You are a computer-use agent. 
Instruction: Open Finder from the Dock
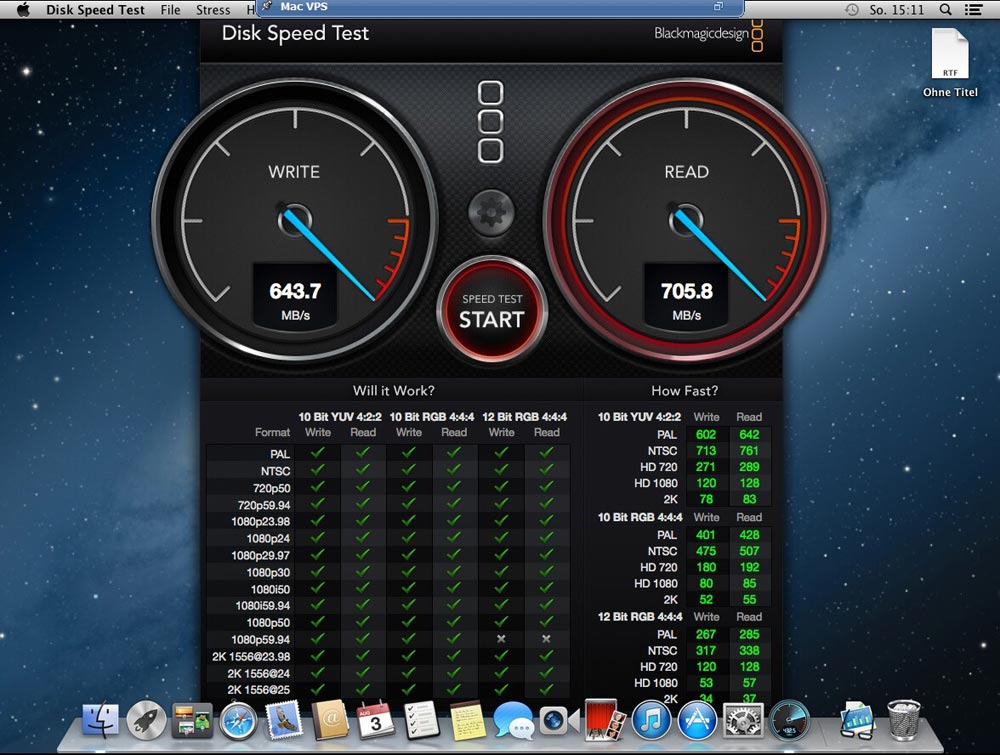click(100, 721)
